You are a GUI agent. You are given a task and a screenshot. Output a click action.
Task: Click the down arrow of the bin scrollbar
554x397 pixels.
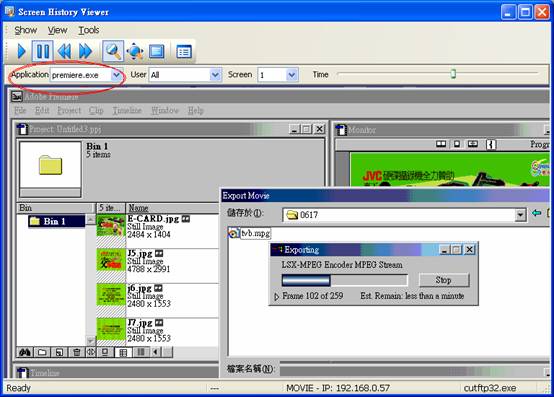coord(90,341)
